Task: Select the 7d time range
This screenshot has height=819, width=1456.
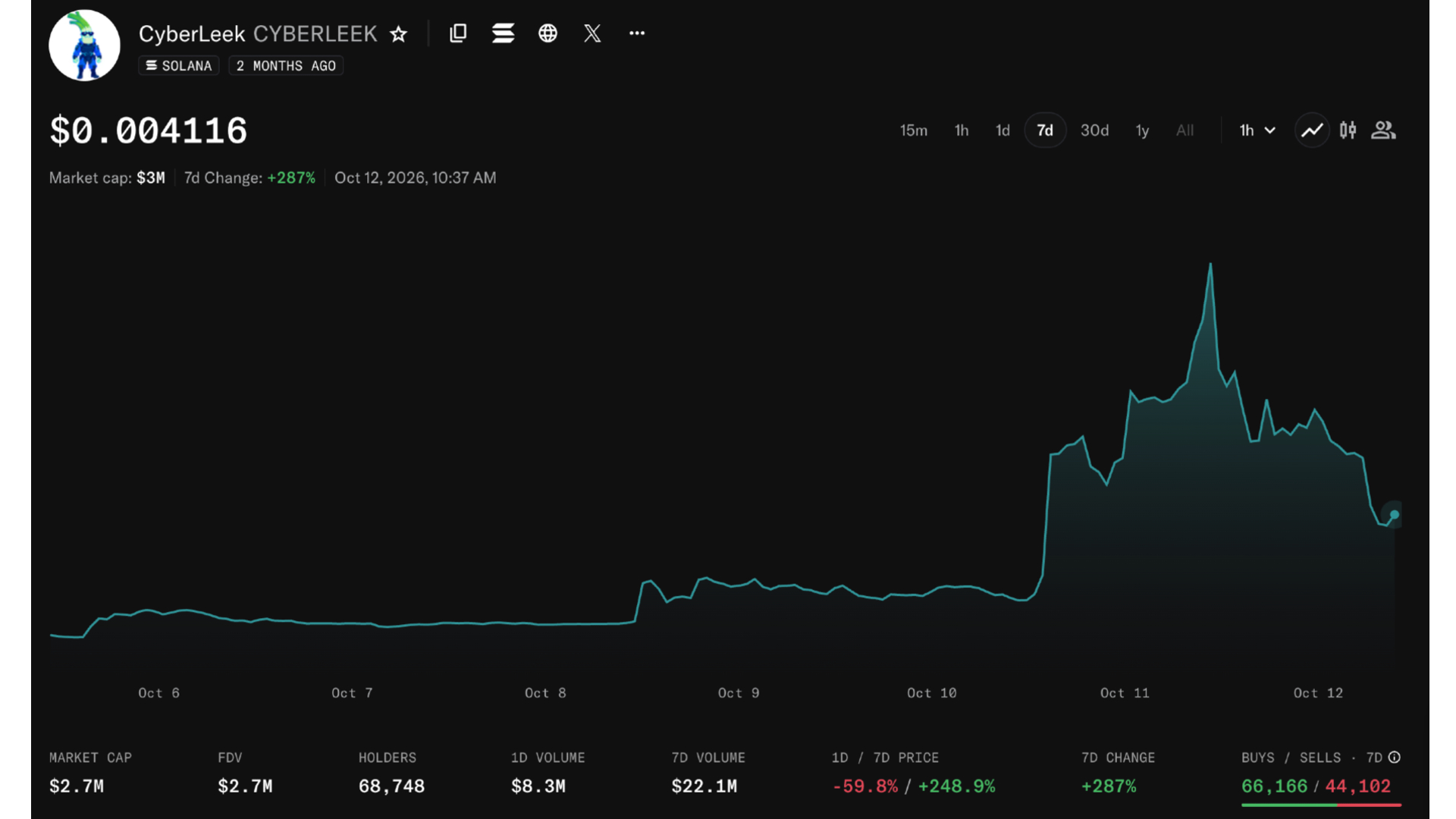Action: tap(1045, 130)
